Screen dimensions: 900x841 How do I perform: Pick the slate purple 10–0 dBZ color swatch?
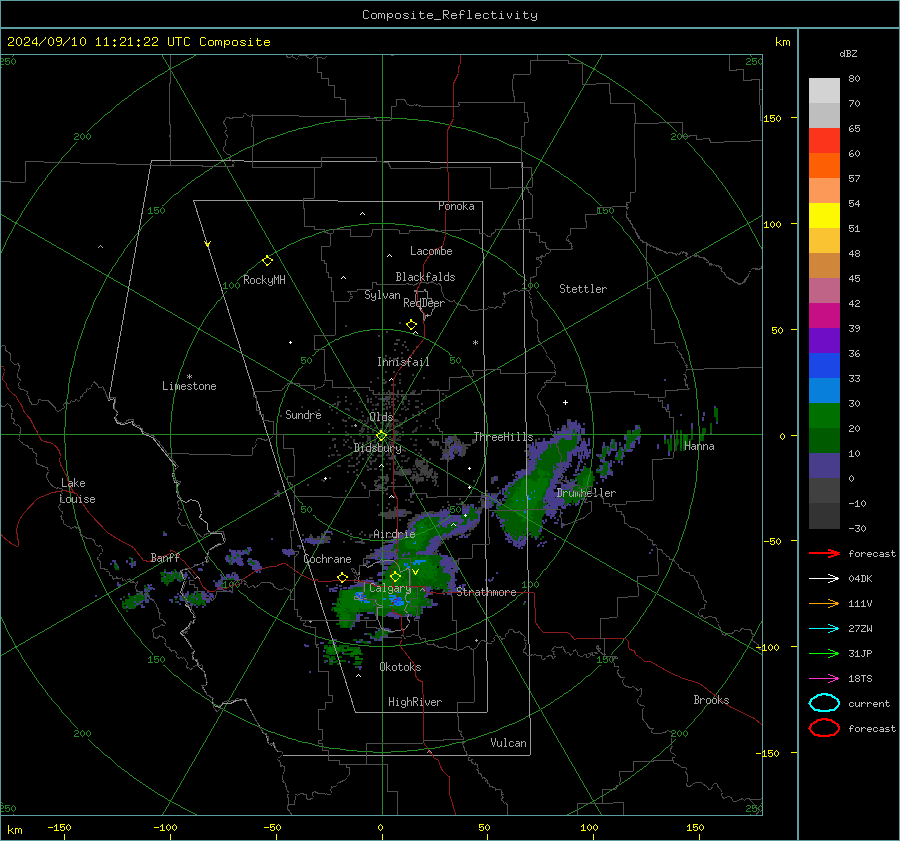(824, 466)
